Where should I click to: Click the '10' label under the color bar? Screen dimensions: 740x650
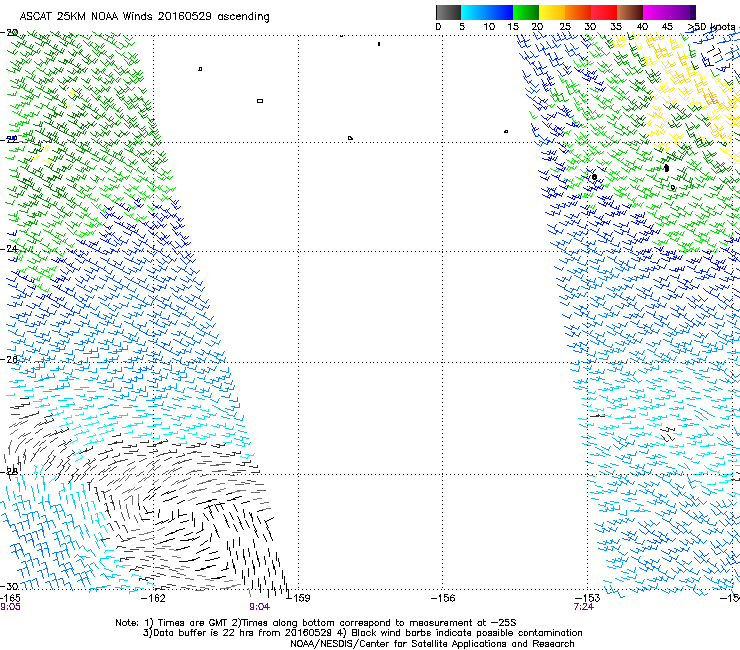(489, 27)
